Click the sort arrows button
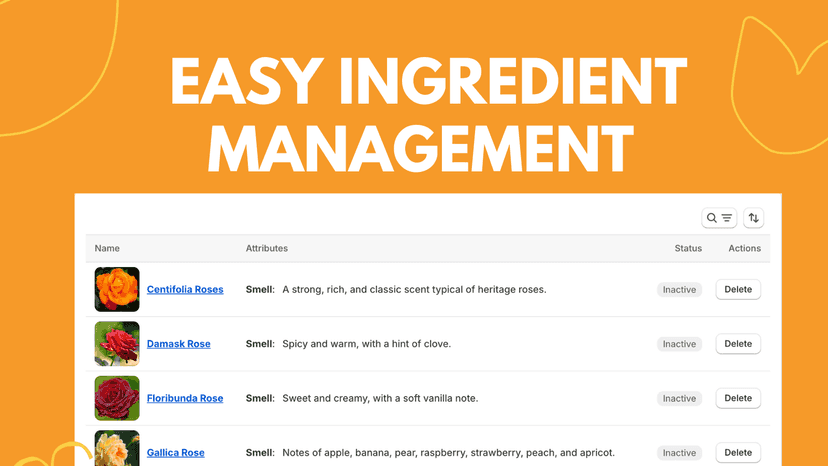 point(754,218)
